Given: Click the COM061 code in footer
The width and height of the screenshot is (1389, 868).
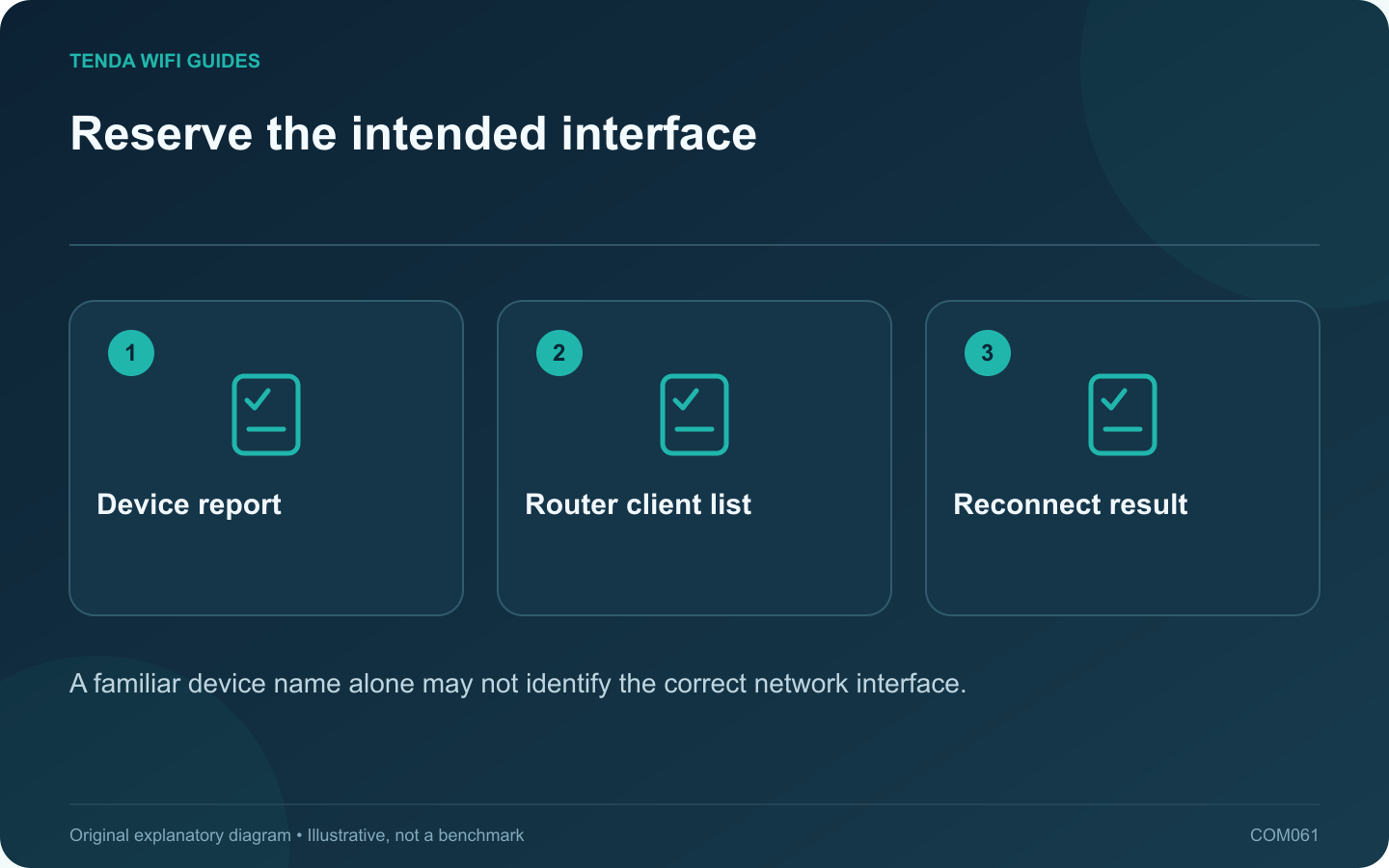Looking at the screenshot, I should (x=1284, y=835).
